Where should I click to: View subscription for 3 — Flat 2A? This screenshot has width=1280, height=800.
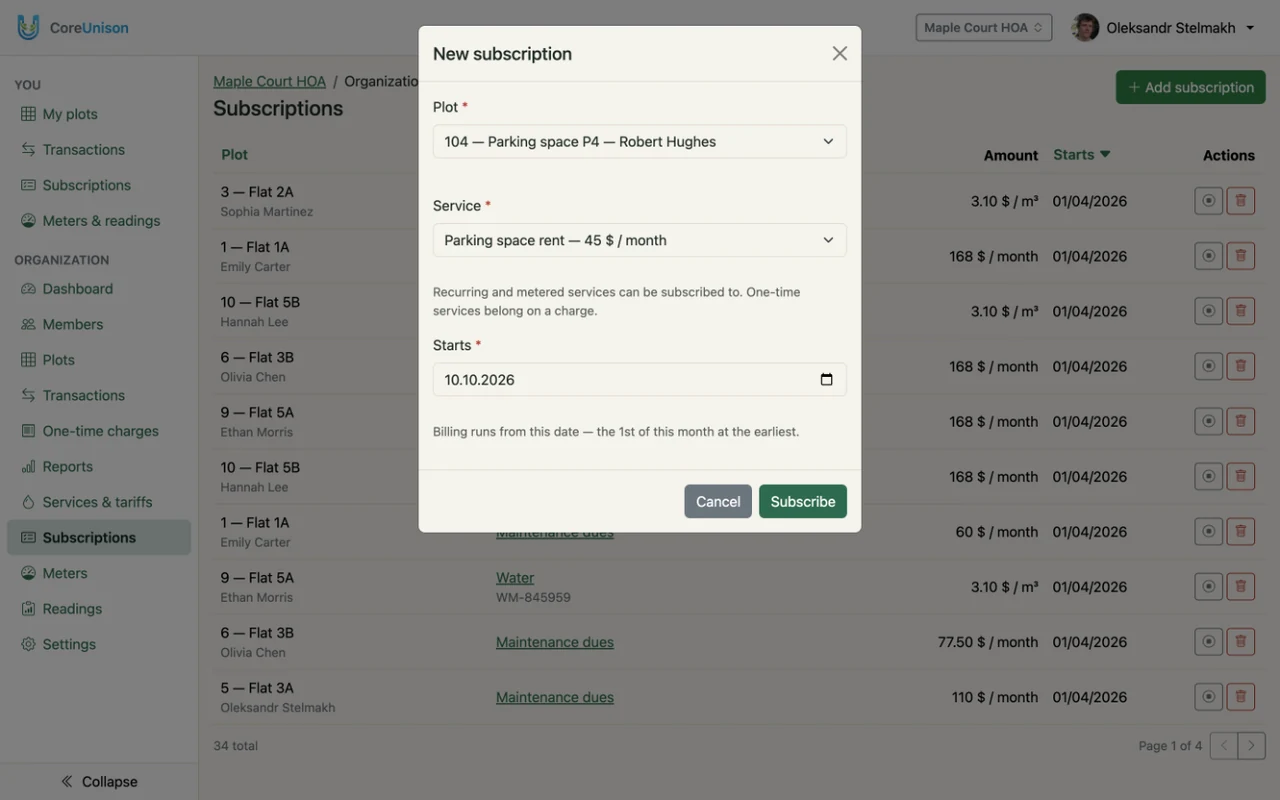1209,201
